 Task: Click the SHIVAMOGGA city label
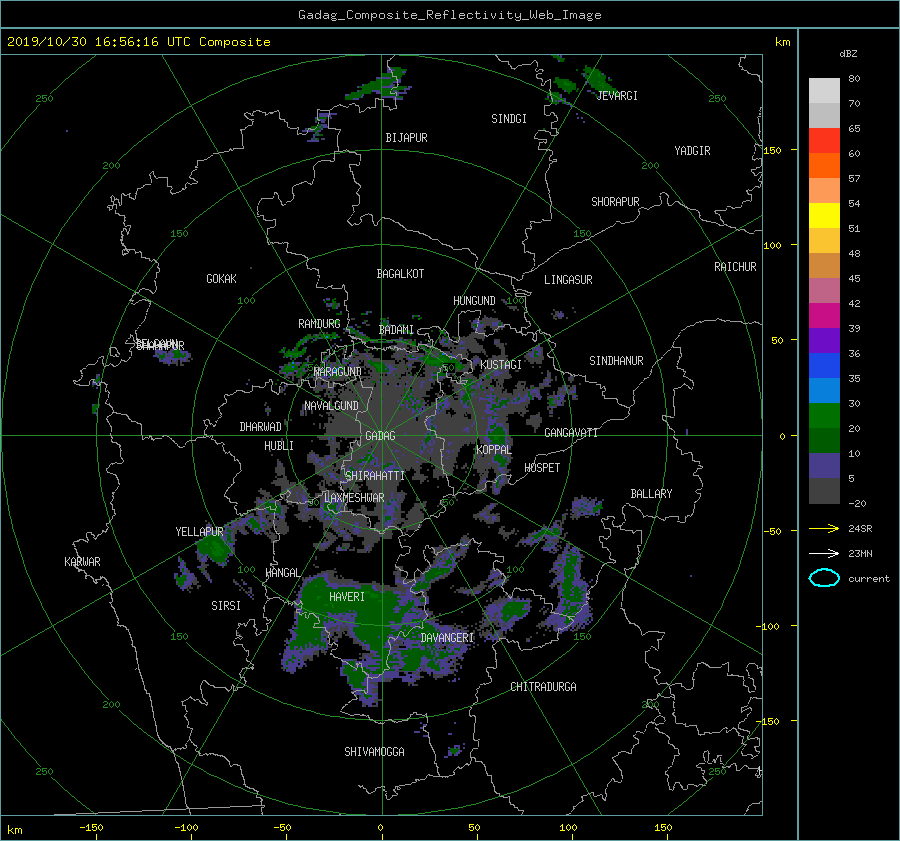[374, 751]
